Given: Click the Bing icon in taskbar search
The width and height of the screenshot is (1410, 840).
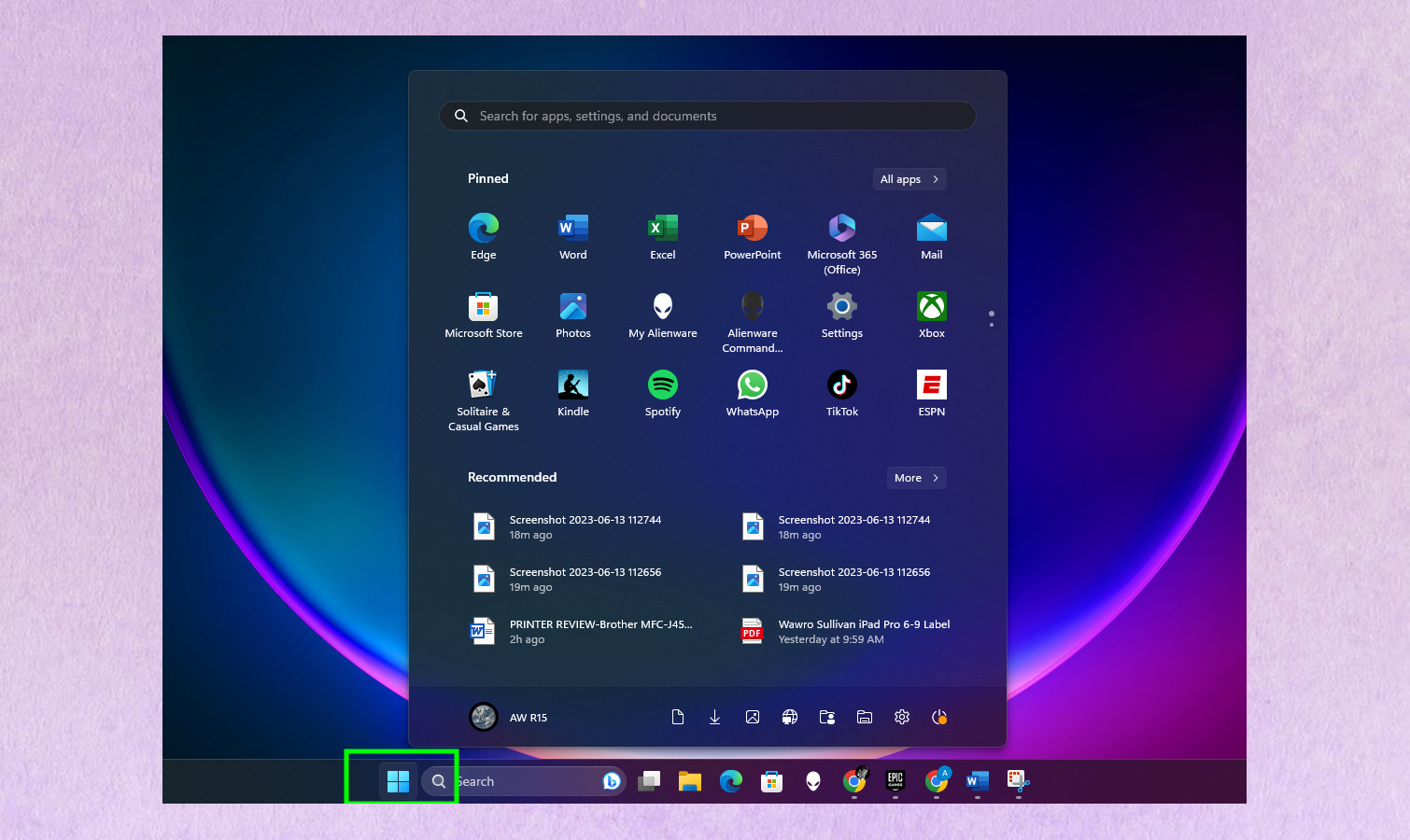Looking at the screenshot, I should click(612, 781).
